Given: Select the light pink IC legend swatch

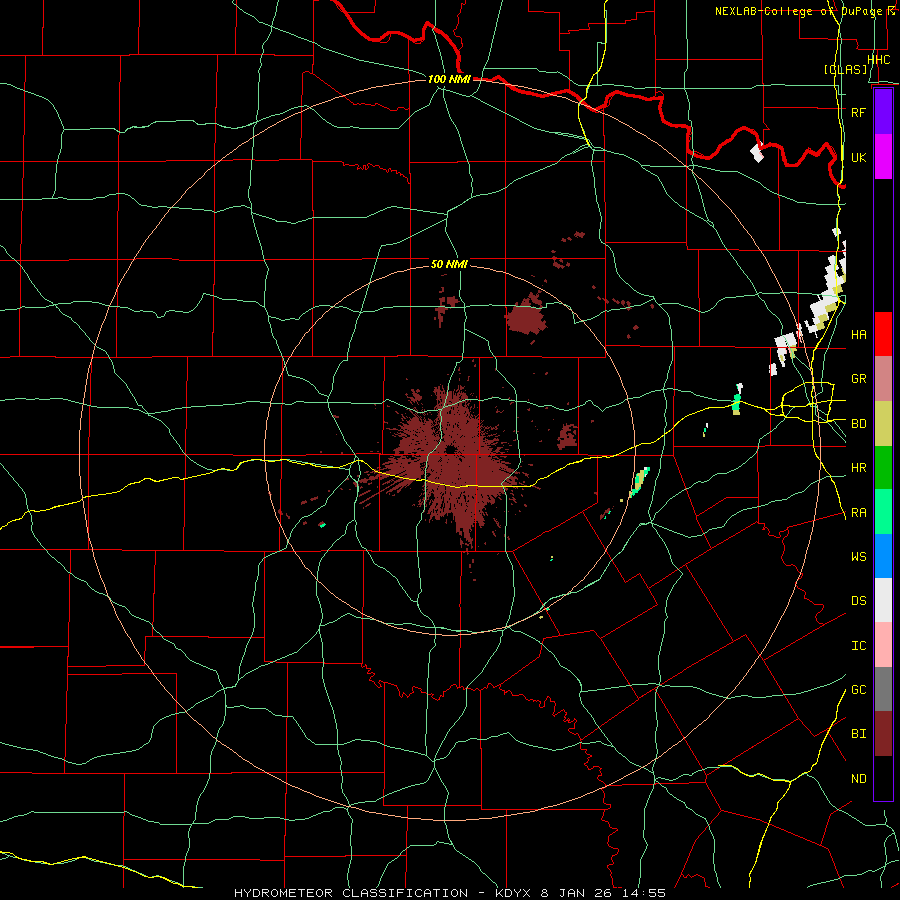Looking at the screenshot, I should point(883,645).
